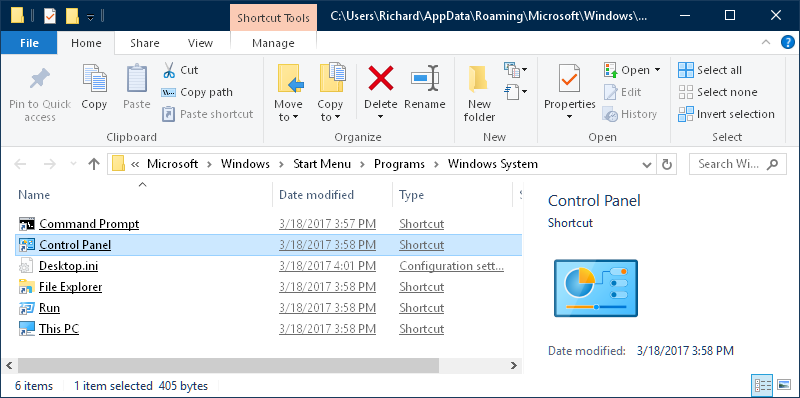800x398 pixels.
Task: Click Select all button
Action: pos(710,70)
